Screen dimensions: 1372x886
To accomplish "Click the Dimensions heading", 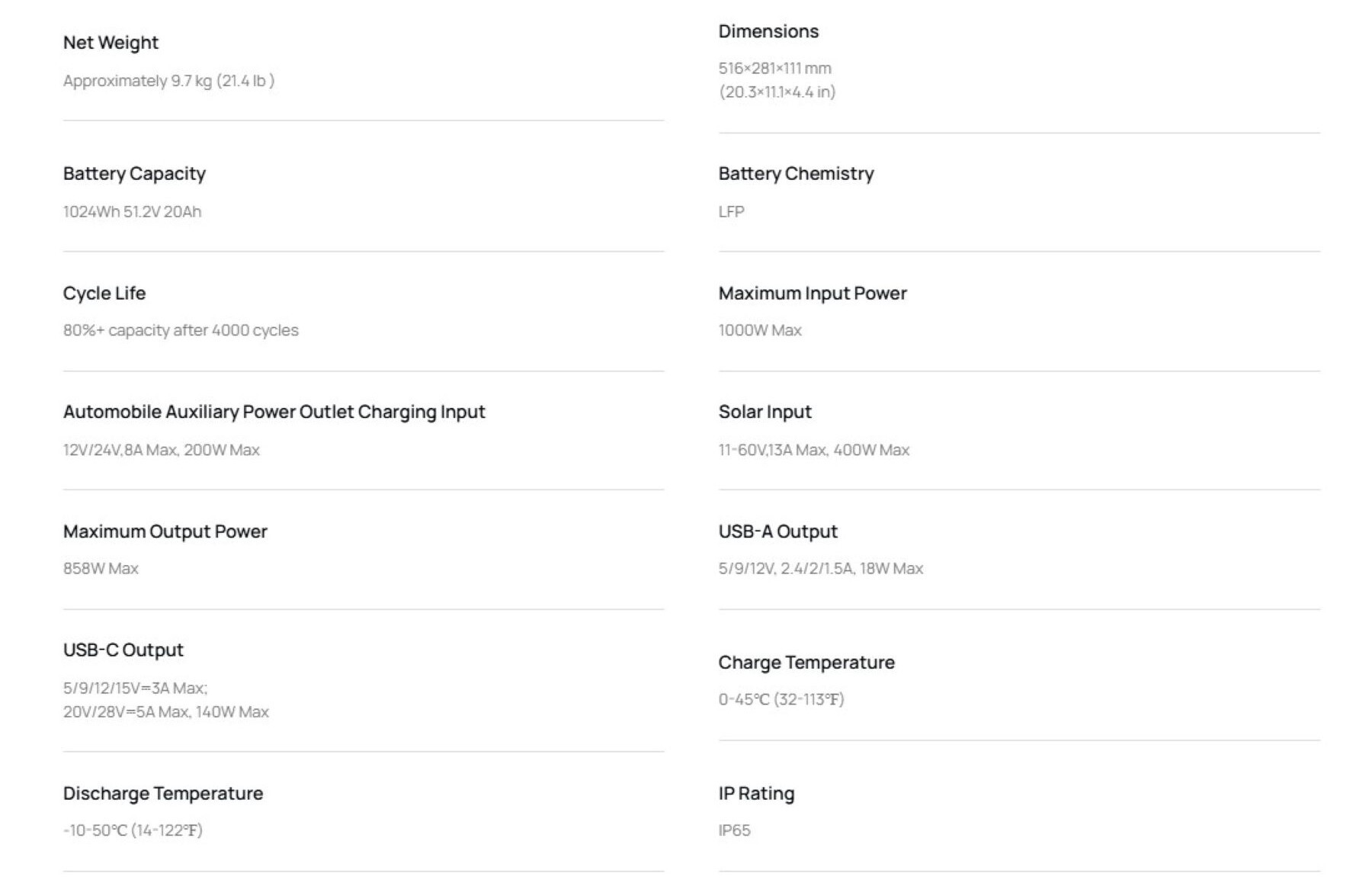I will coord(768,31).
